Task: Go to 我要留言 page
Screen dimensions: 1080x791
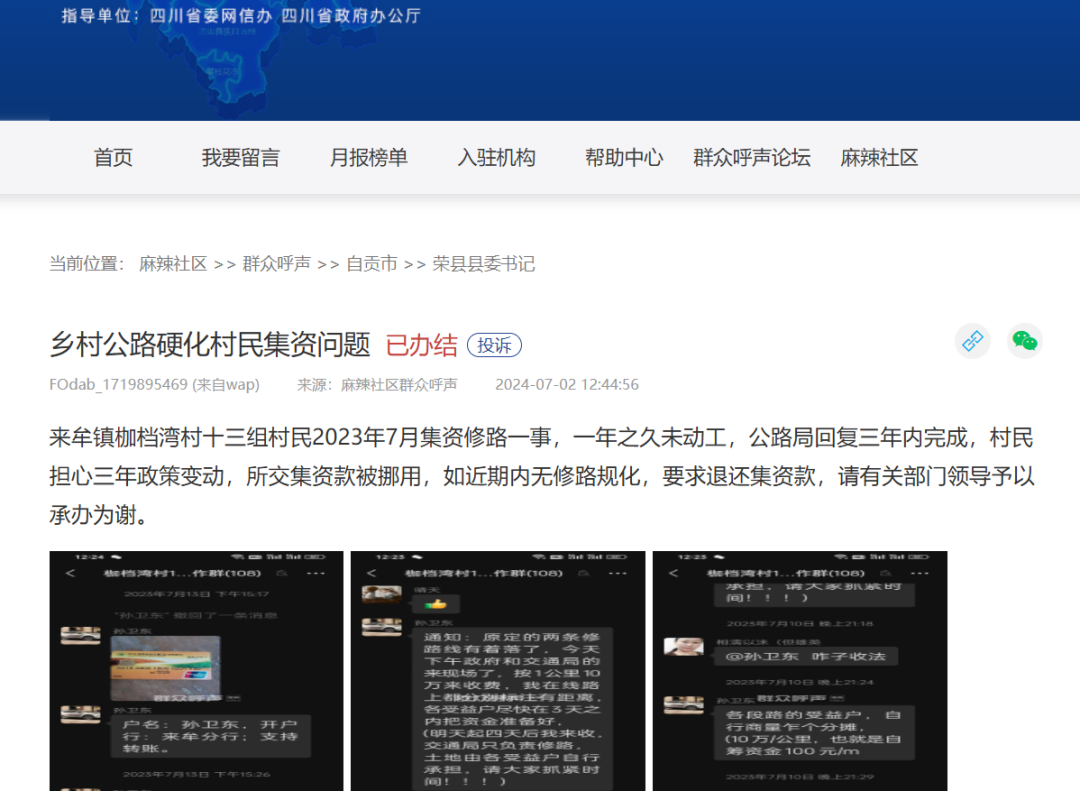Action: pyautogui.click(x=240, y=158)
